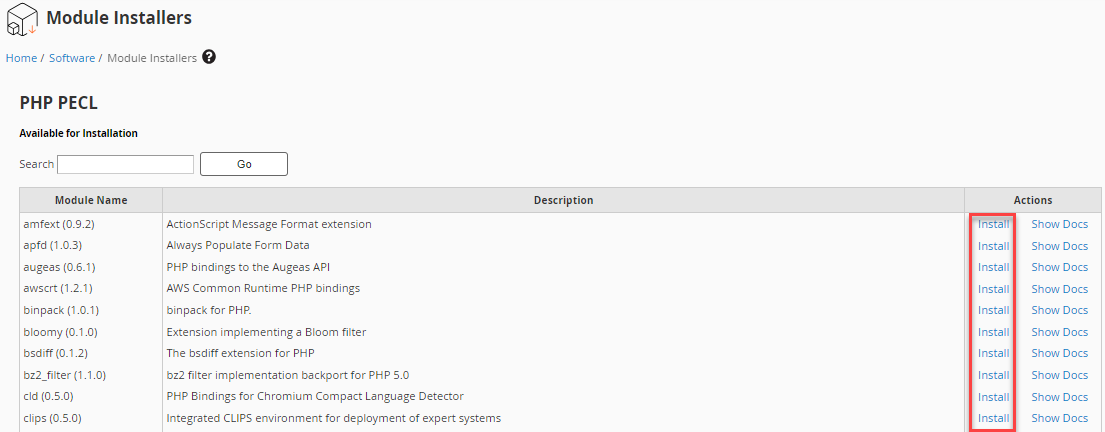Open the Software breadcrumb link
Viewport: 1105px width, 432px height.
pyautogui.click(x=72, y=58)
